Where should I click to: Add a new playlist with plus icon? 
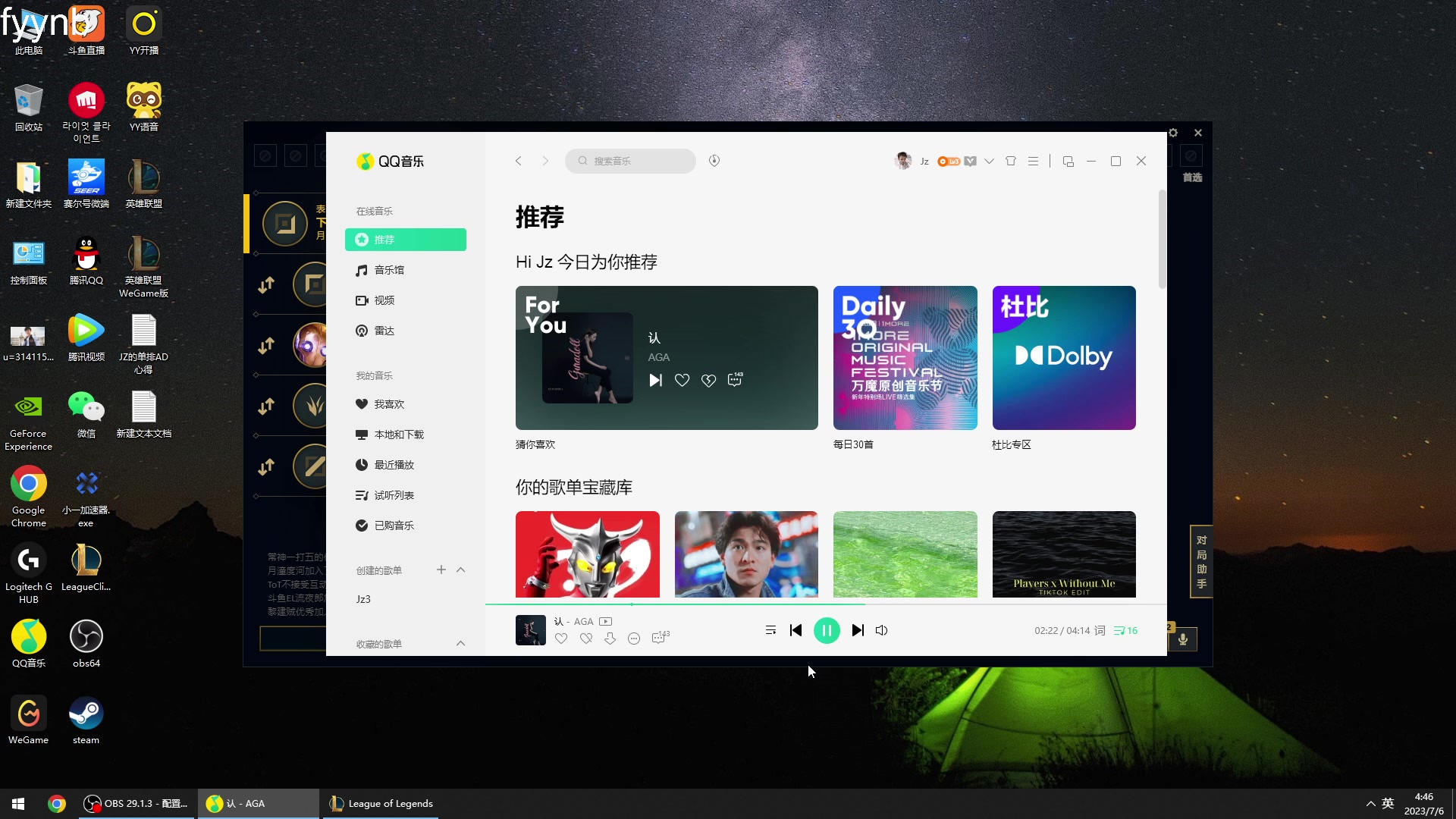tap(441, 570)
